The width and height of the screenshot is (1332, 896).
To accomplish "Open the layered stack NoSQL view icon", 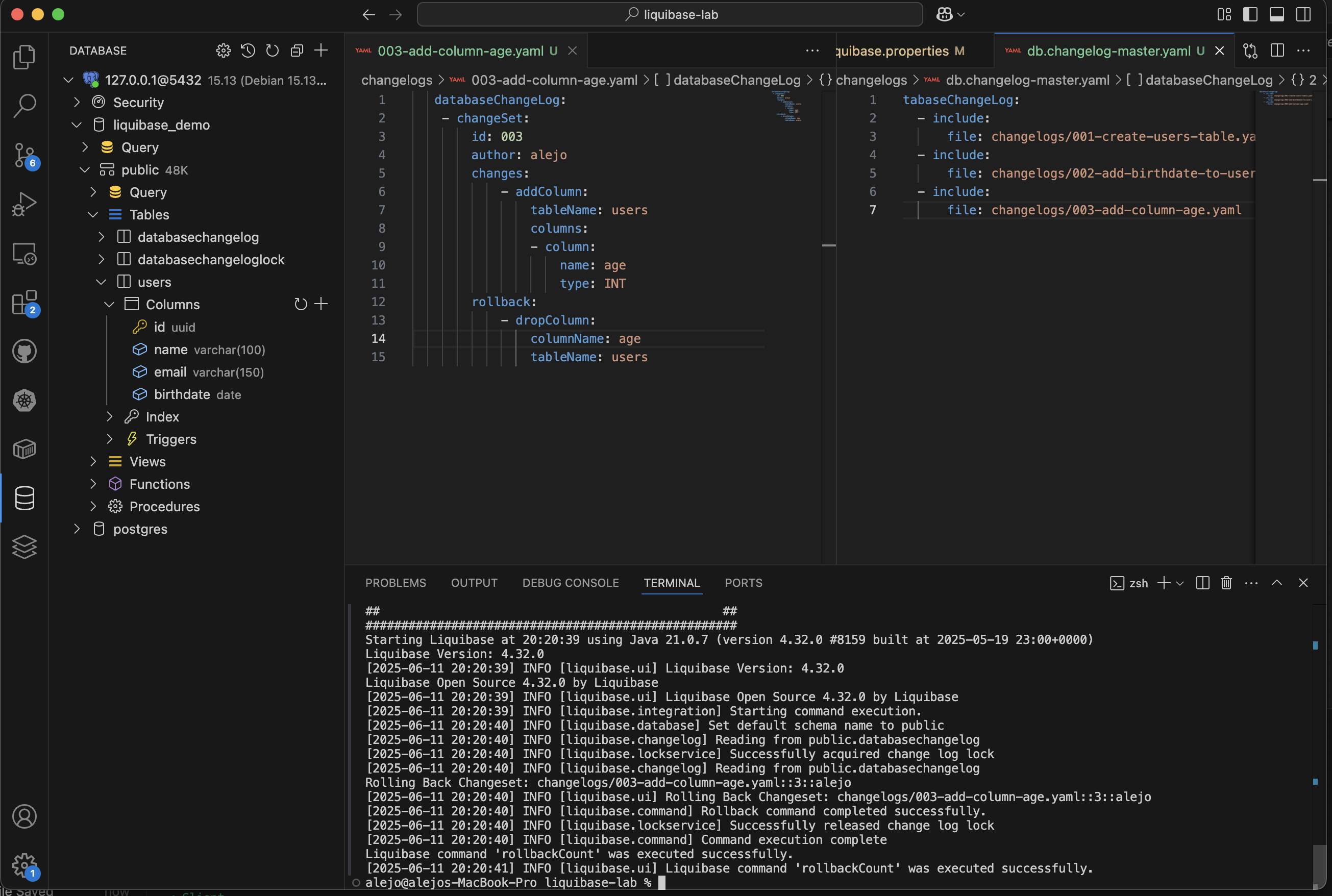I will pyautogui.click(x=24, y=547).
